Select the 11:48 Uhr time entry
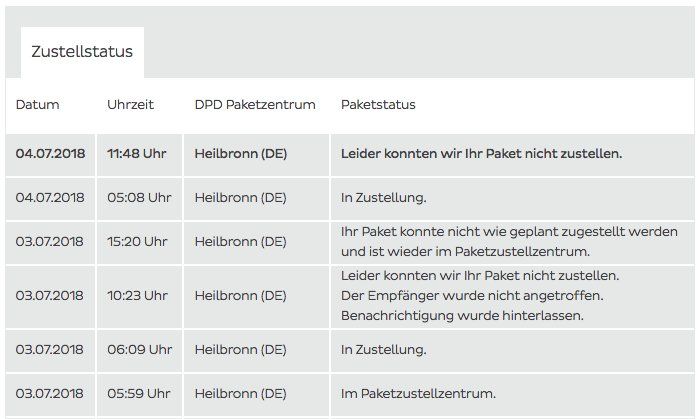Viewport: 699px width, 419px height. pos(137,154)
